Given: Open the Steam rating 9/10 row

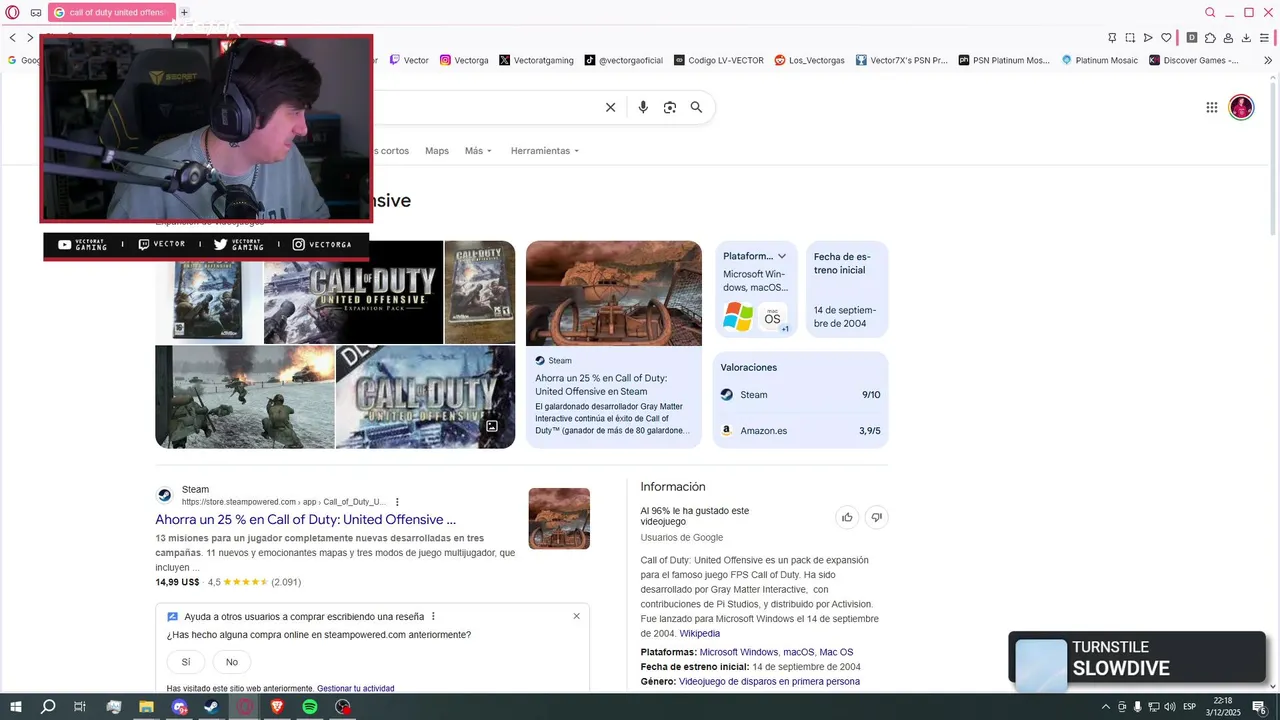Looking at the screenshot, I should coord(800,395).
